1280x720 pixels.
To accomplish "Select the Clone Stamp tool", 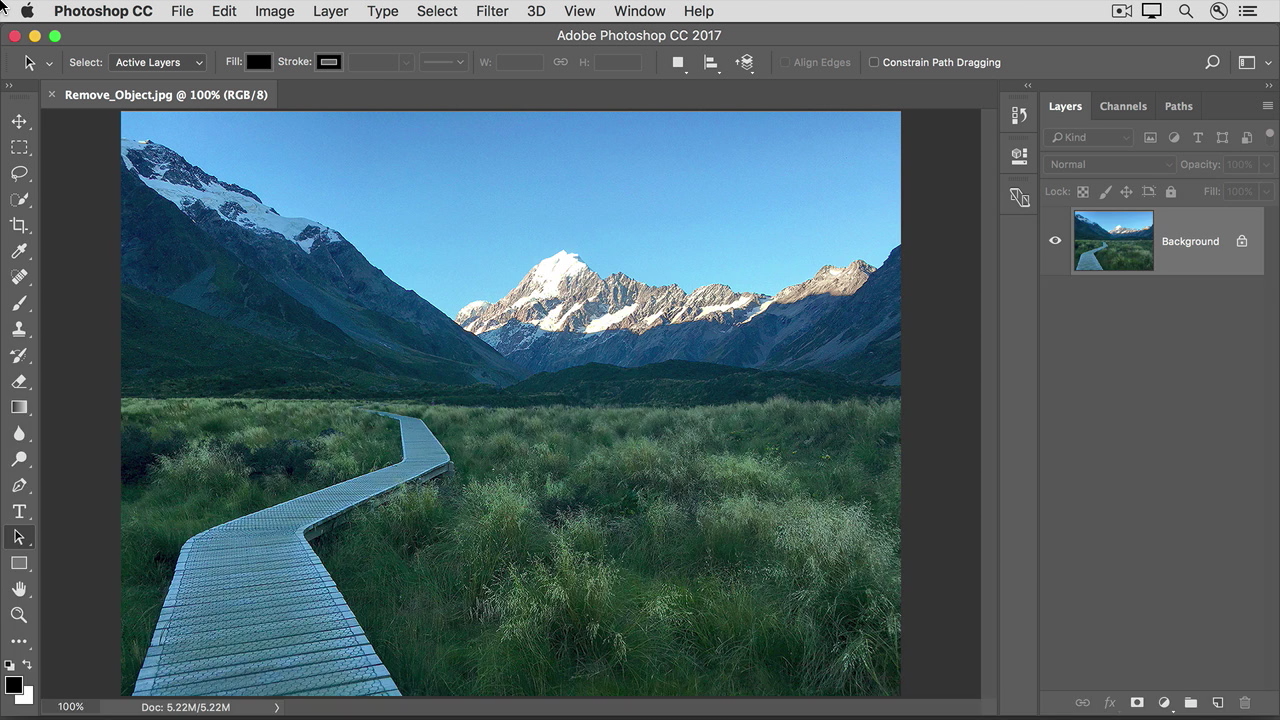I will [19, 329].
